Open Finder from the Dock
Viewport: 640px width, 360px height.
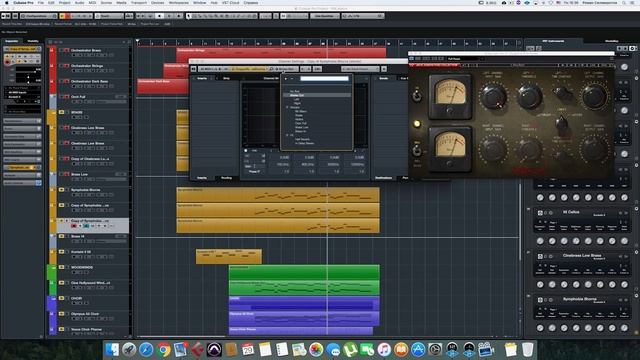tap(112, 349)
